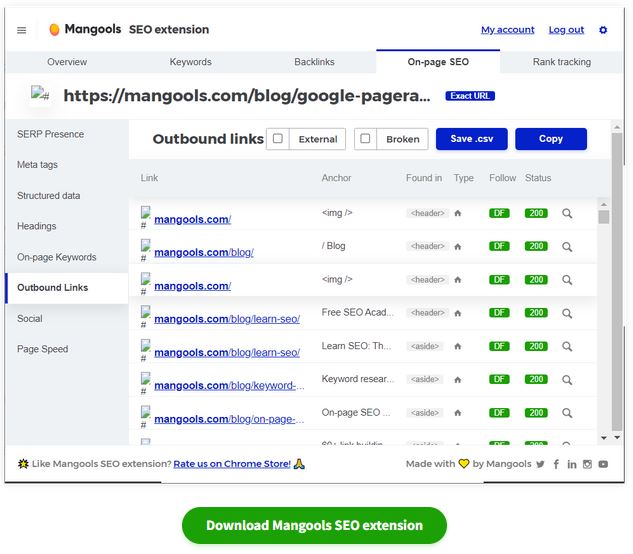
Task: Click the Anchor column header
Action: [x=336, y=178]
